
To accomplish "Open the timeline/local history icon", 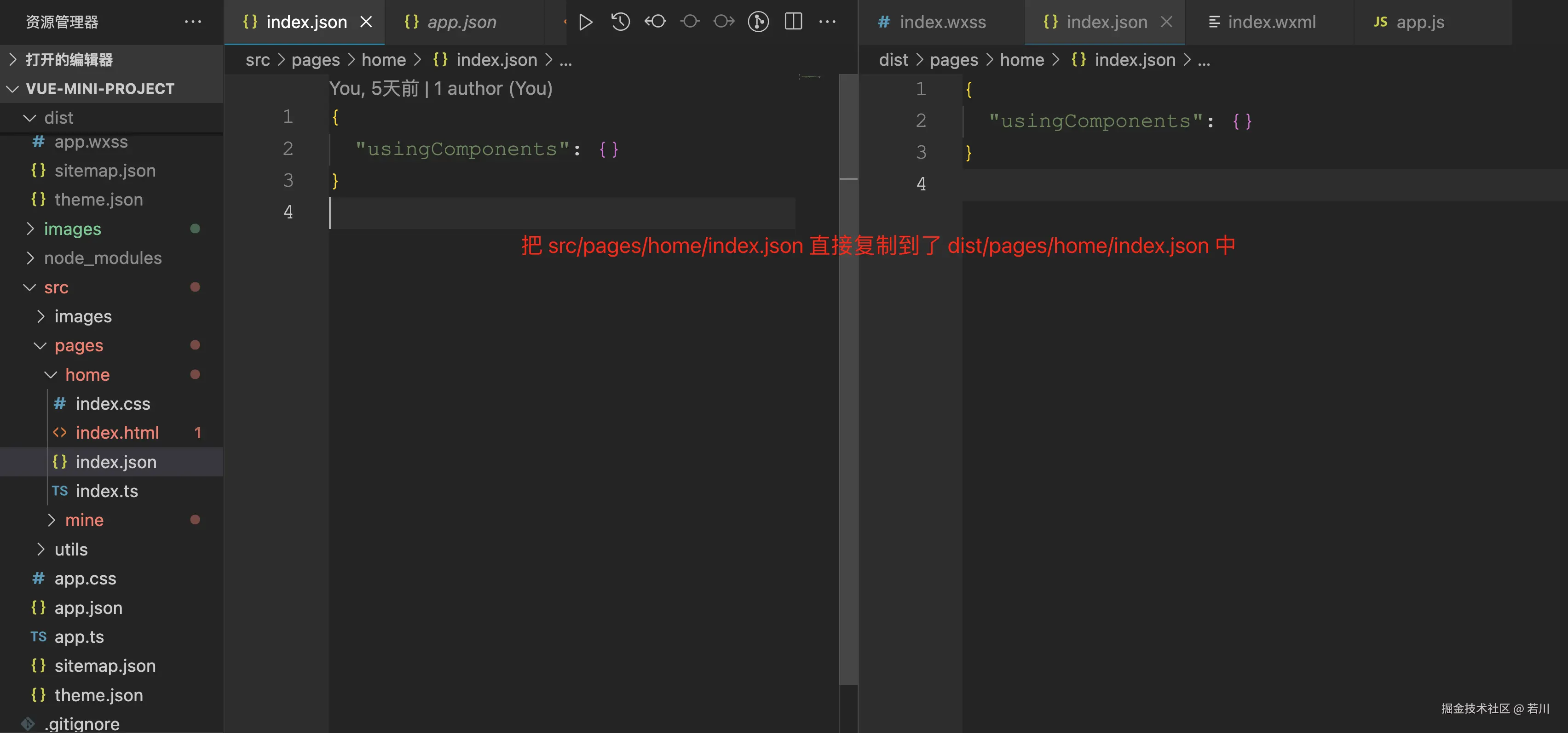I will (x=620, y=22).
